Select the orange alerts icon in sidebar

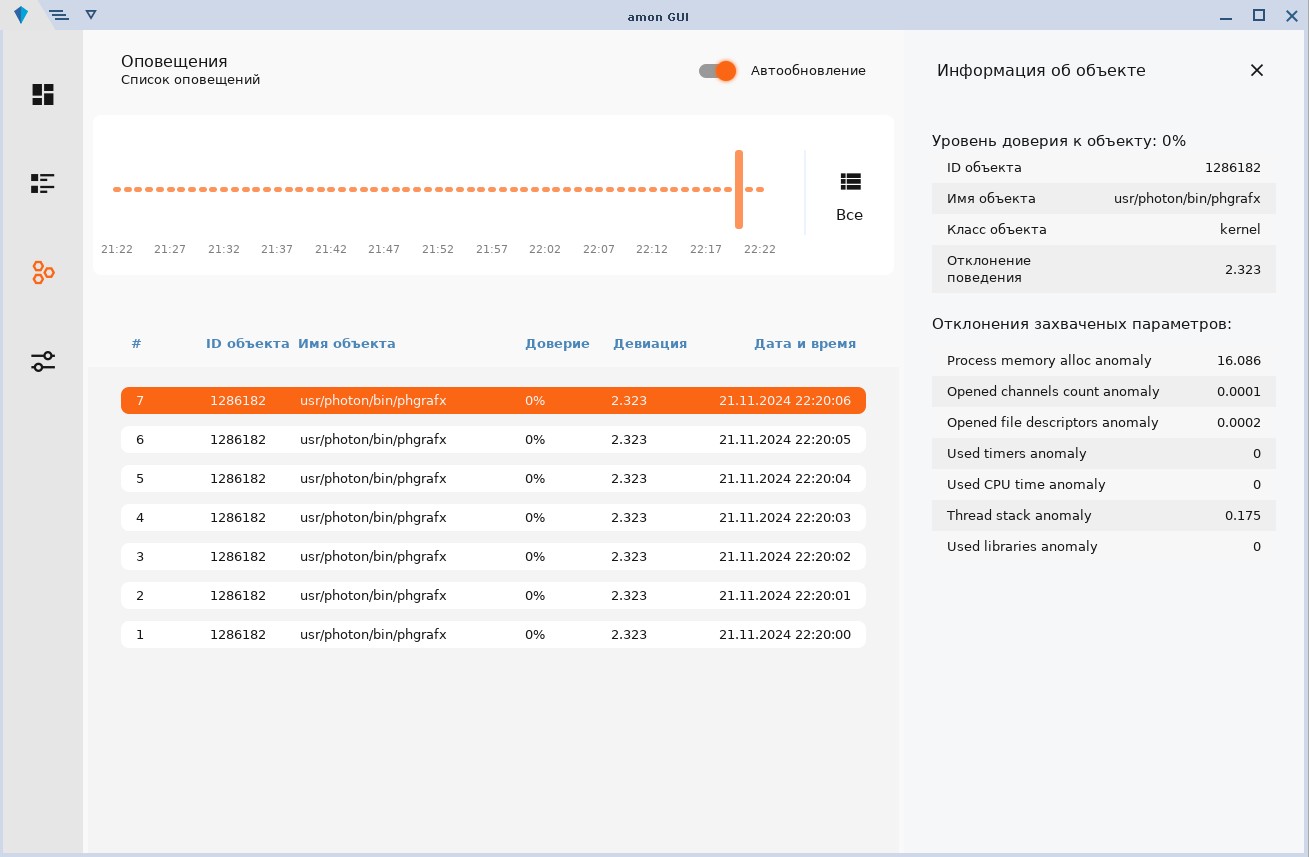(42, 272)
